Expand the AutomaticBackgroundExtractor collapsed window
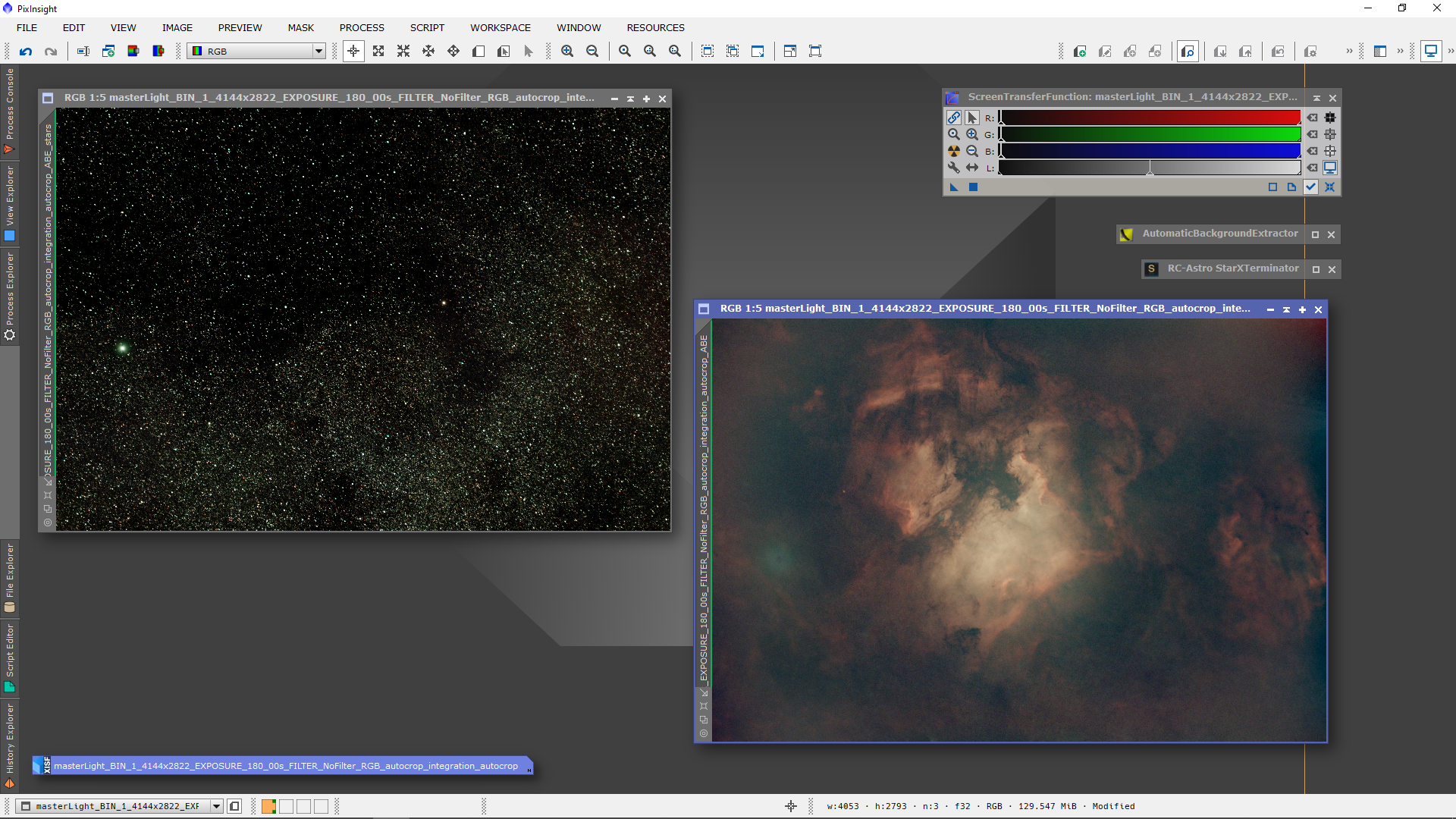 (1316, 234)
